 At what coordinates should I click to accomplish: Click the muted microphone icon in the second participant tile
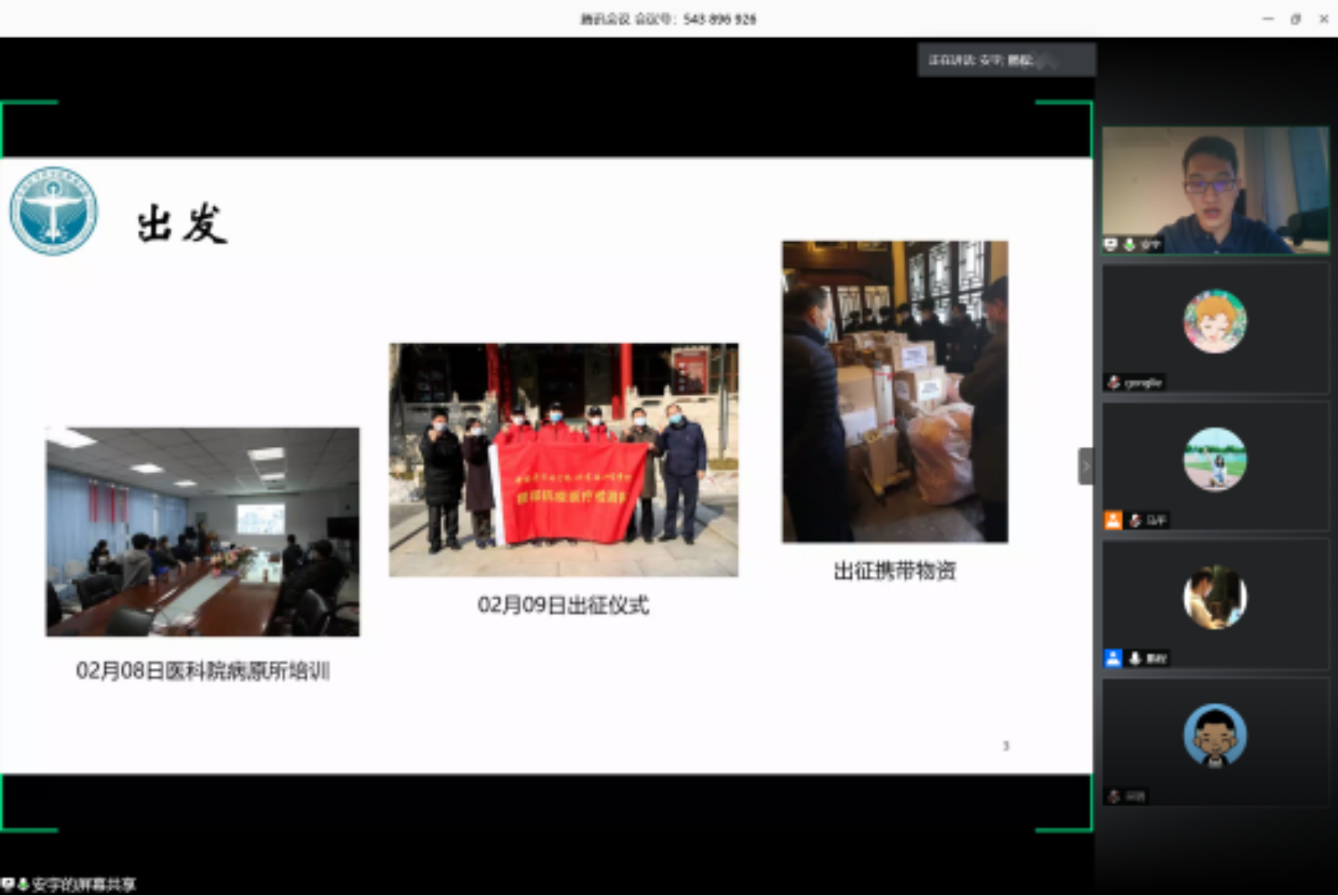(1114, 382)
